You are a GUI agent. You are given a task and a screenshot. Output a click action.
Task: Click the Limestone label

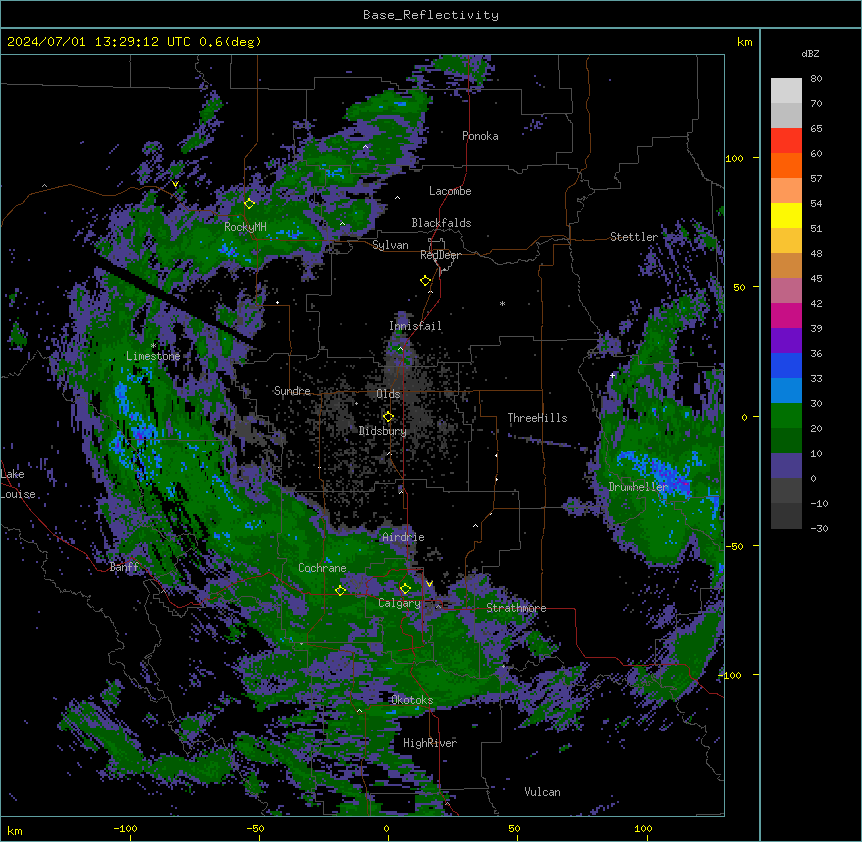click(153, 356)
